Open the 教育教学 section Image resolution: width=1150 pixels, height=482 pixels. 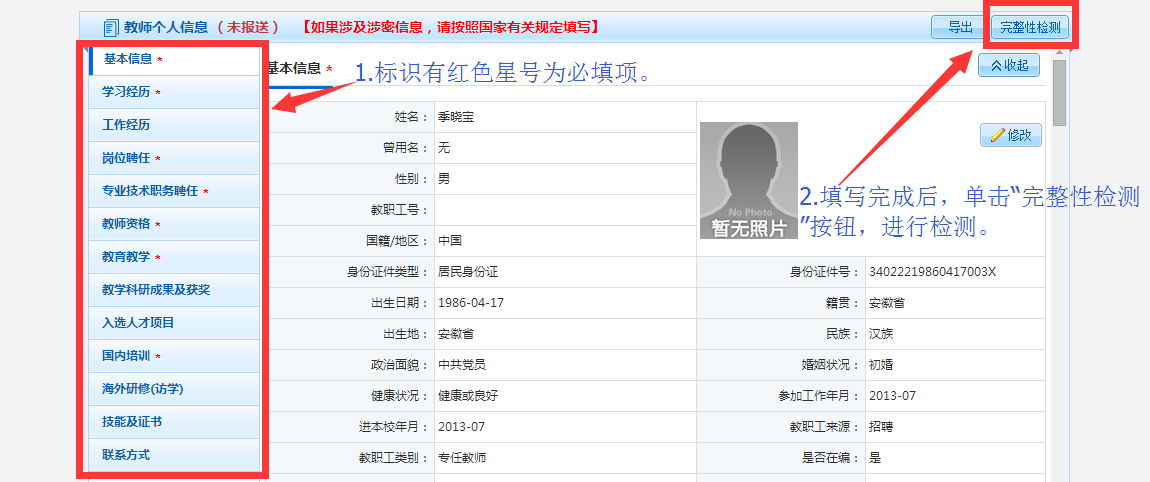point(126,257)
